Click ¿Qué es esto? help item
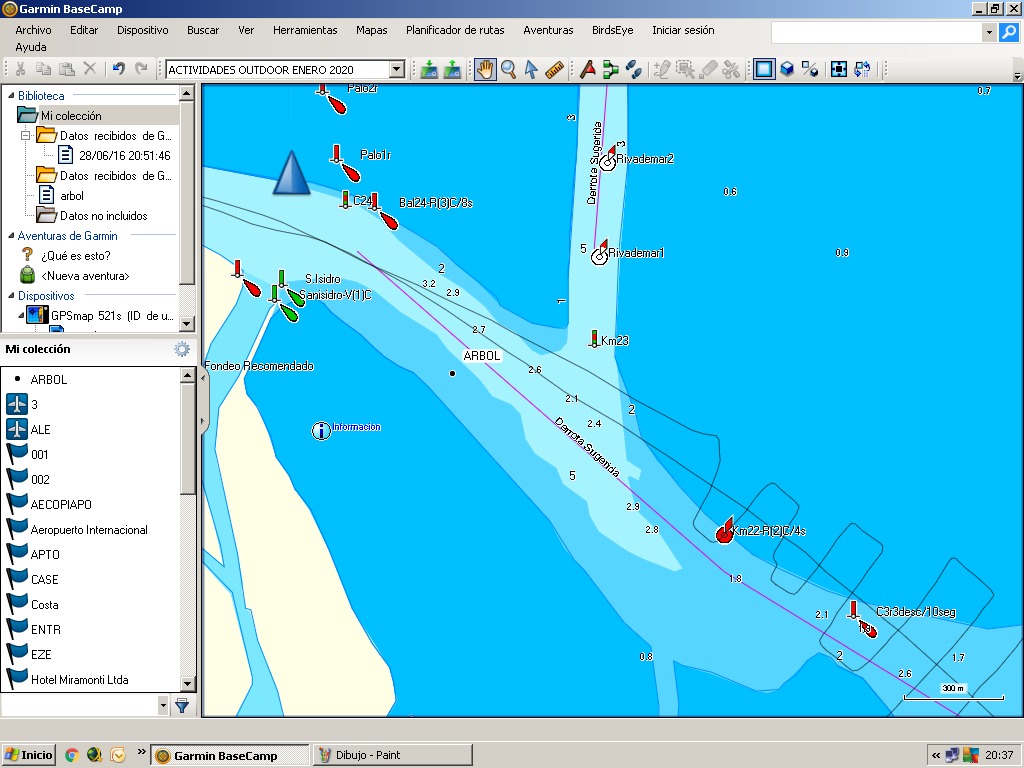The width and height of the screenshot is (1024, 768). click(x=76, y=255)
